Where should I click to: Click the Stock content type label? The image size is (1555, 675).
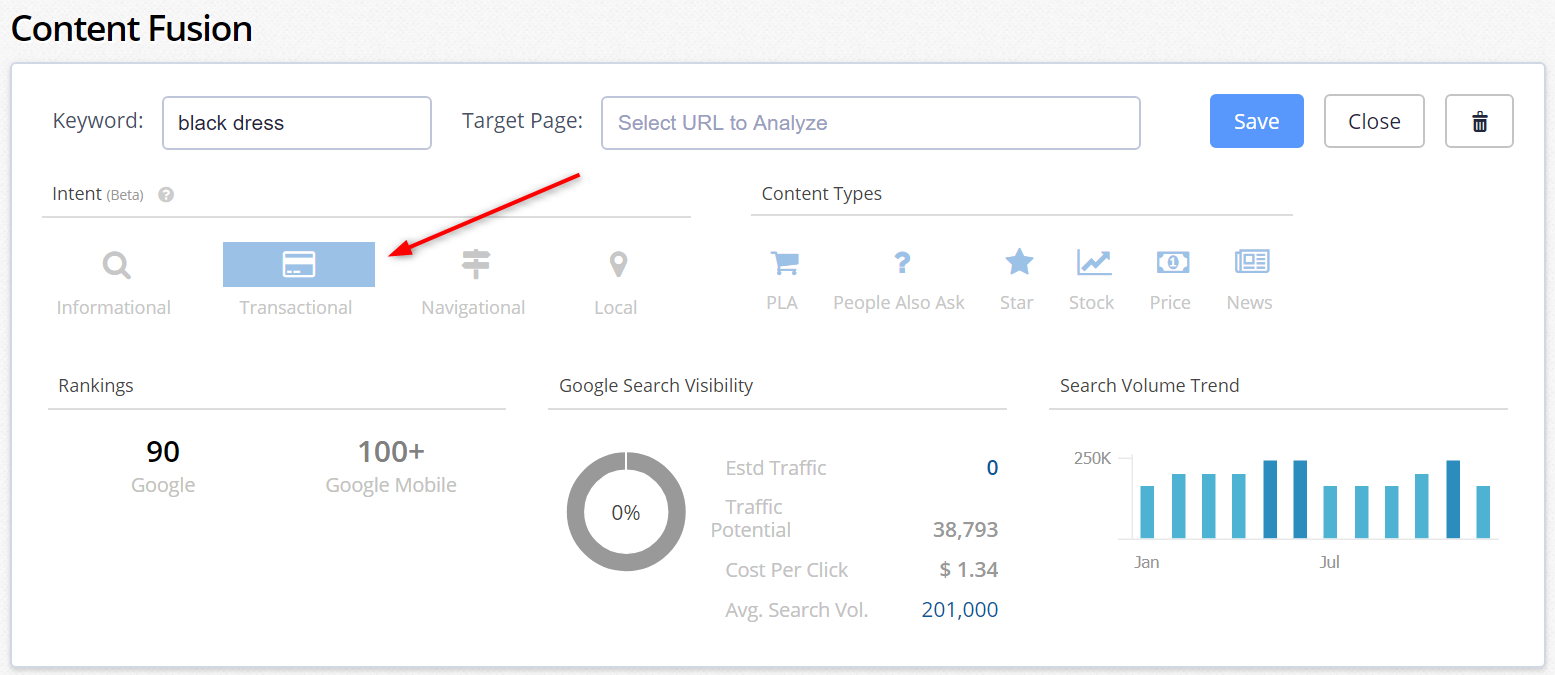pyautogui.click(x=1091, y=303)
